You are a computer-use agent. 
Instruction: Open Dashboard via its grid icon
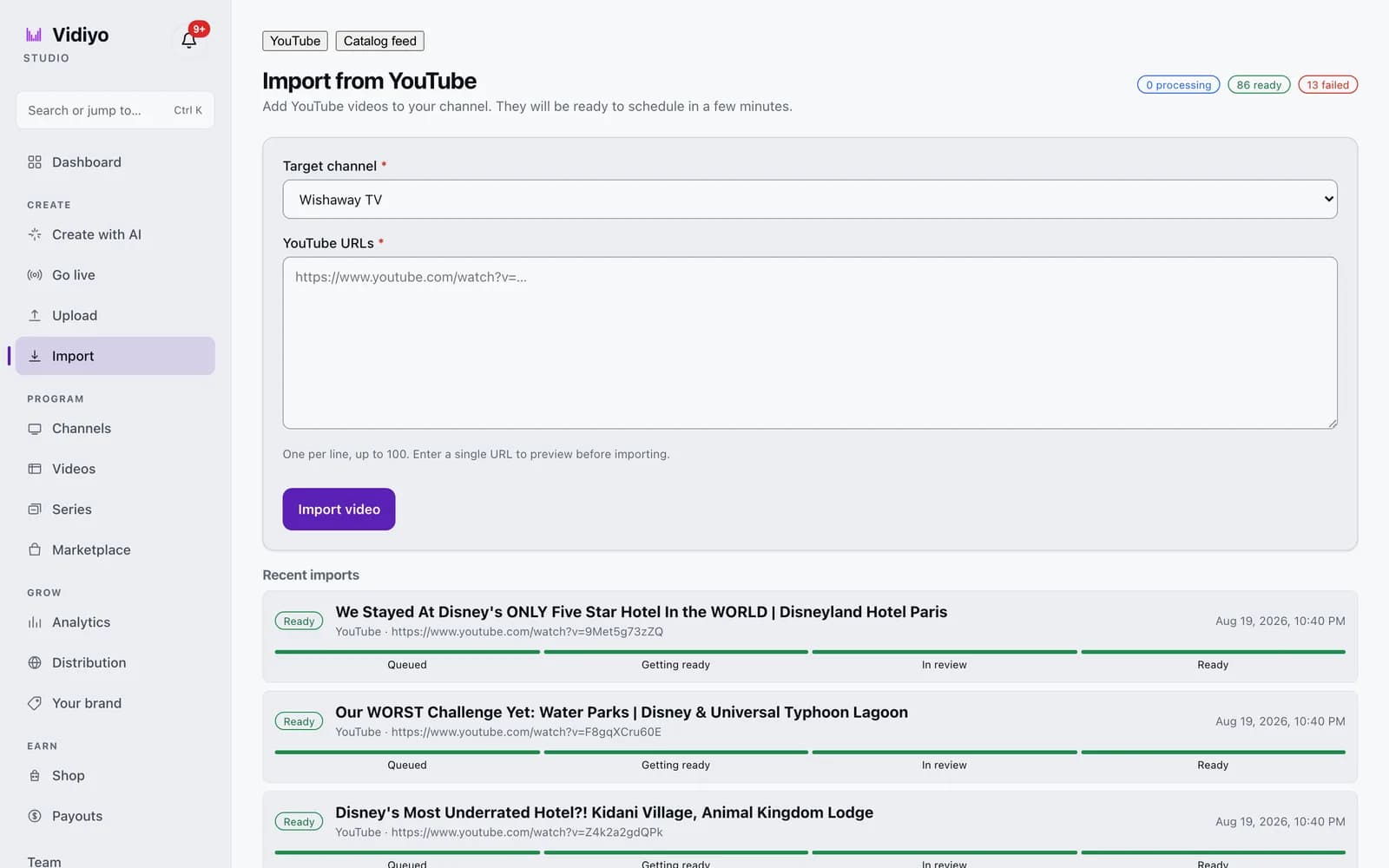click(x=35, y=162)
